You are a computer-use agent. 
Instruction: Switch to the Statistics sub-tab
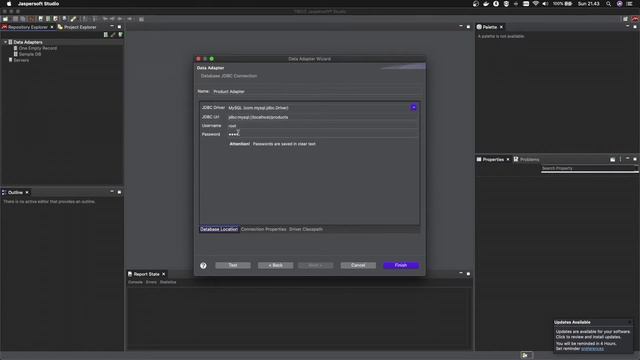click(168, 282)
